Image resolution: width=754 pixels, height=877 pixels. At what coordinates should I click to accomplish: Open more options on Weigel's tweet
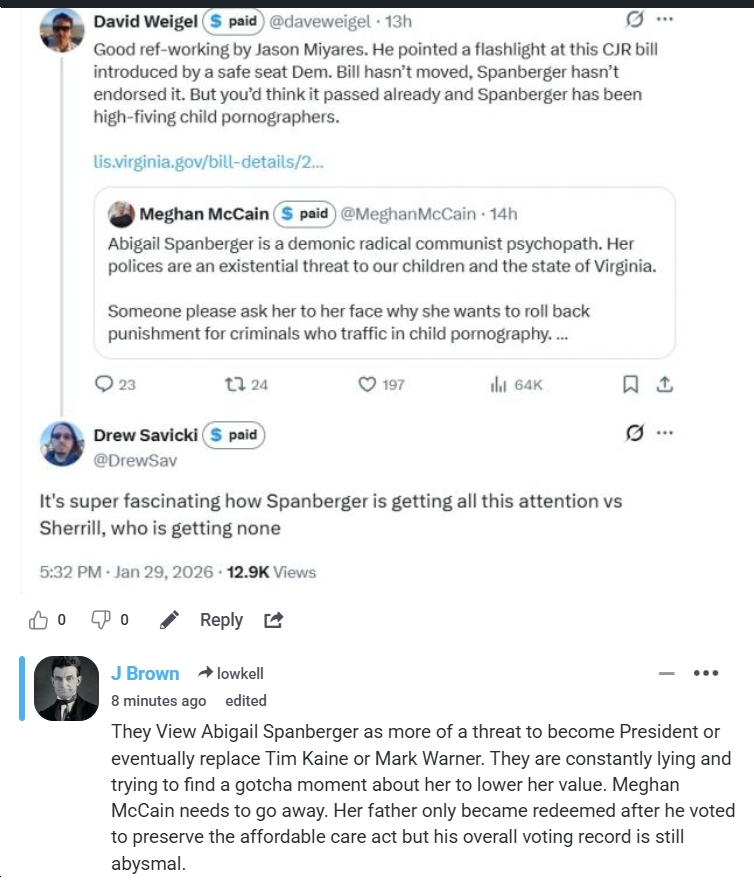click(x=664, y=19)
